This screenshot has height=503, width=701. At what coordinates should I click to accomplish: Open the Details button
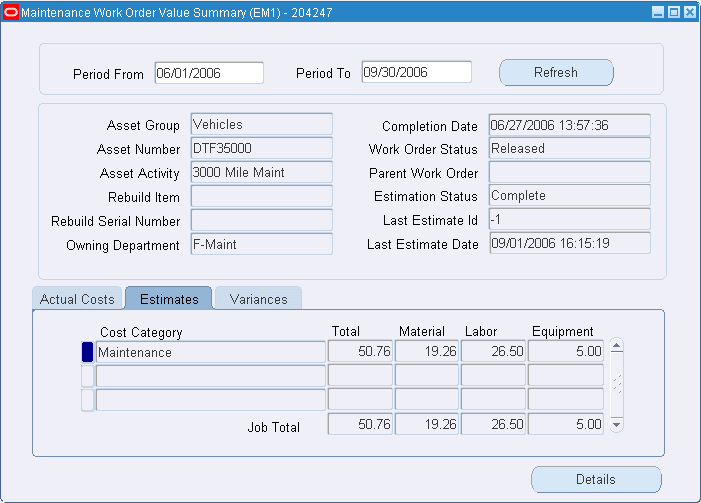[x=596, y=479]
